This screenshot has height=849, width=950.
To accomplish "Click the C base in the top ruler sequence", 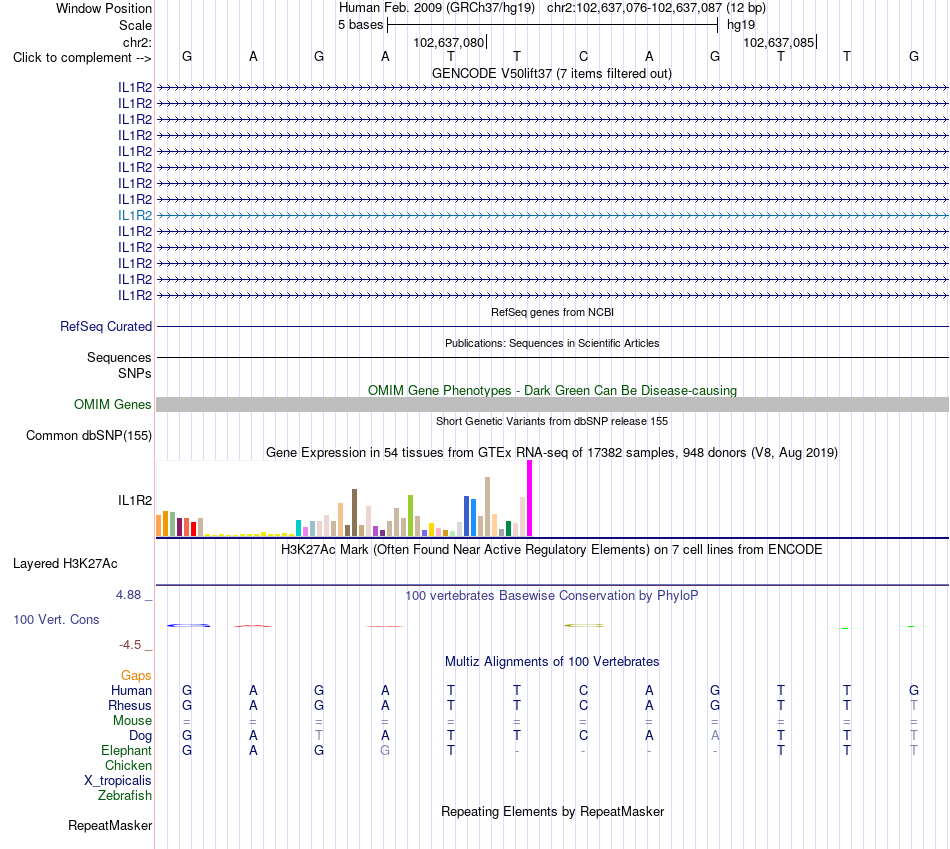I will [x=583, y=56].
